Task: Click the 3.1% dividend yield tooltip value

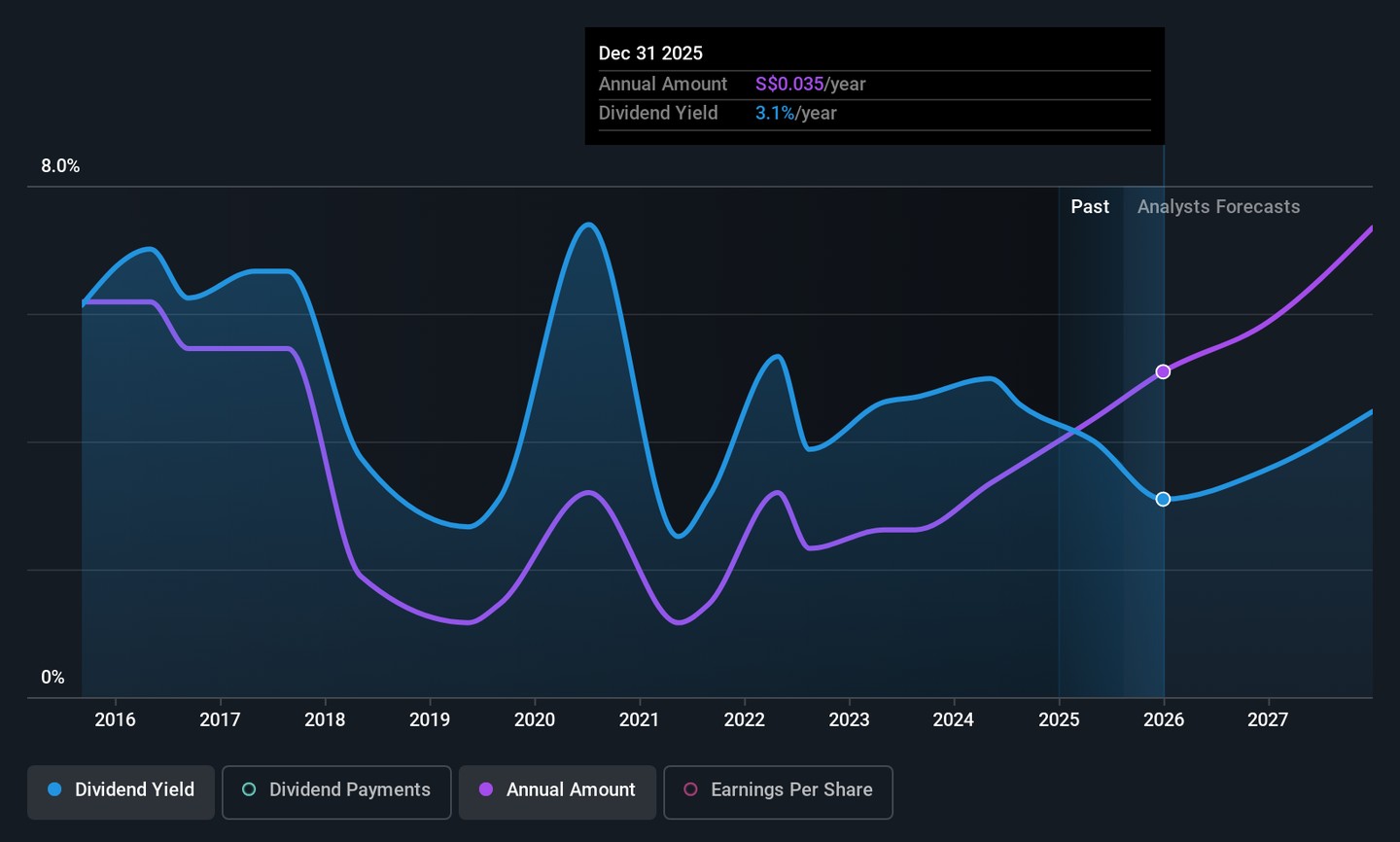Action: point(775,114)
